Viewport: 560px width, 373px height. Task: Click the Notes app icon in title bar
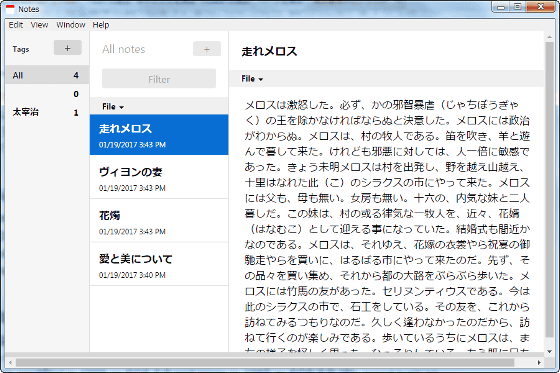(x=10, y=9)
